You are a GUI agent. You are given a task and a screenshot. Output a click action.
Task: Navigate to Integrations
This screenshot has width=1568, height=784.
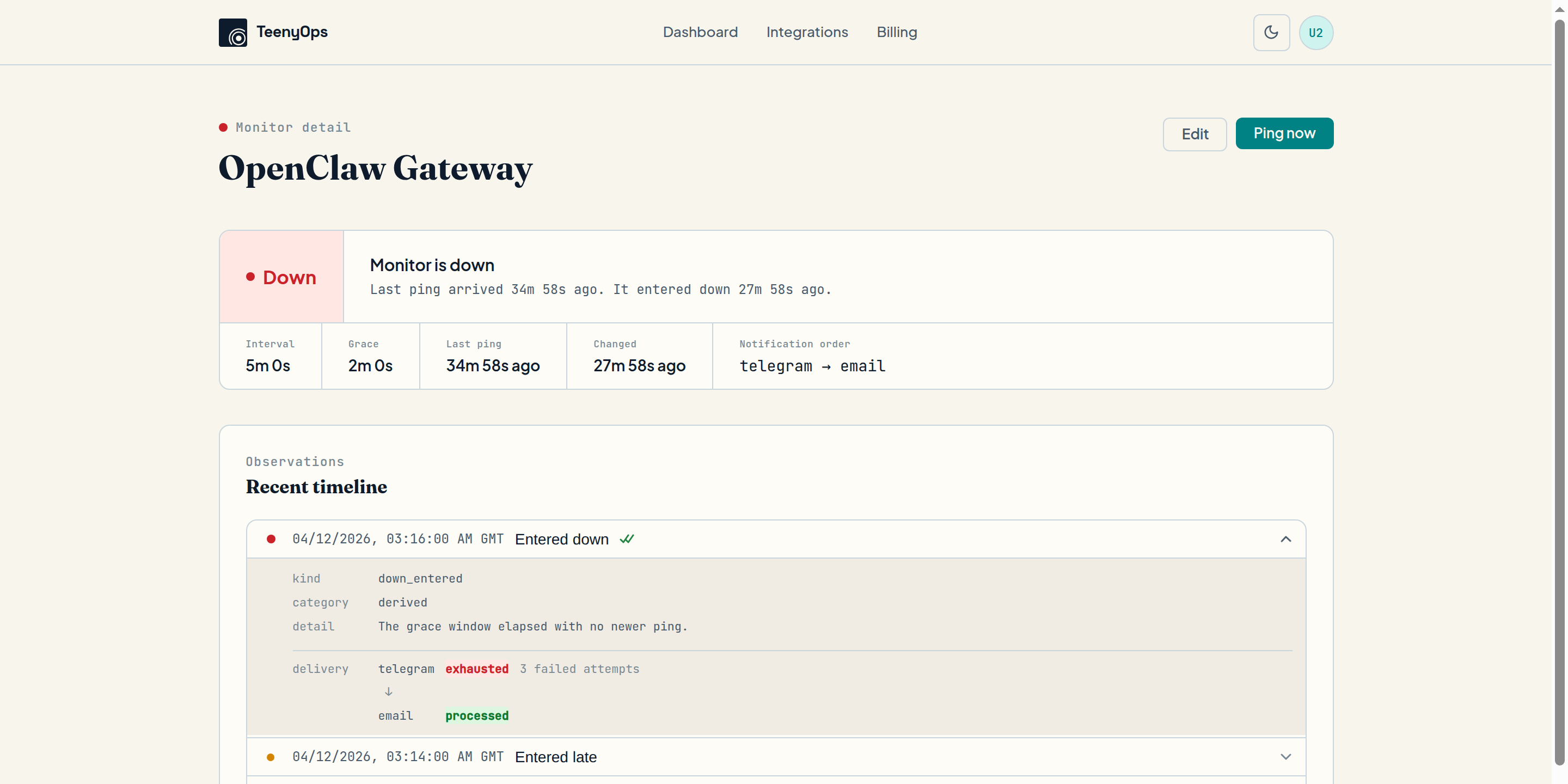click(807, 32)
